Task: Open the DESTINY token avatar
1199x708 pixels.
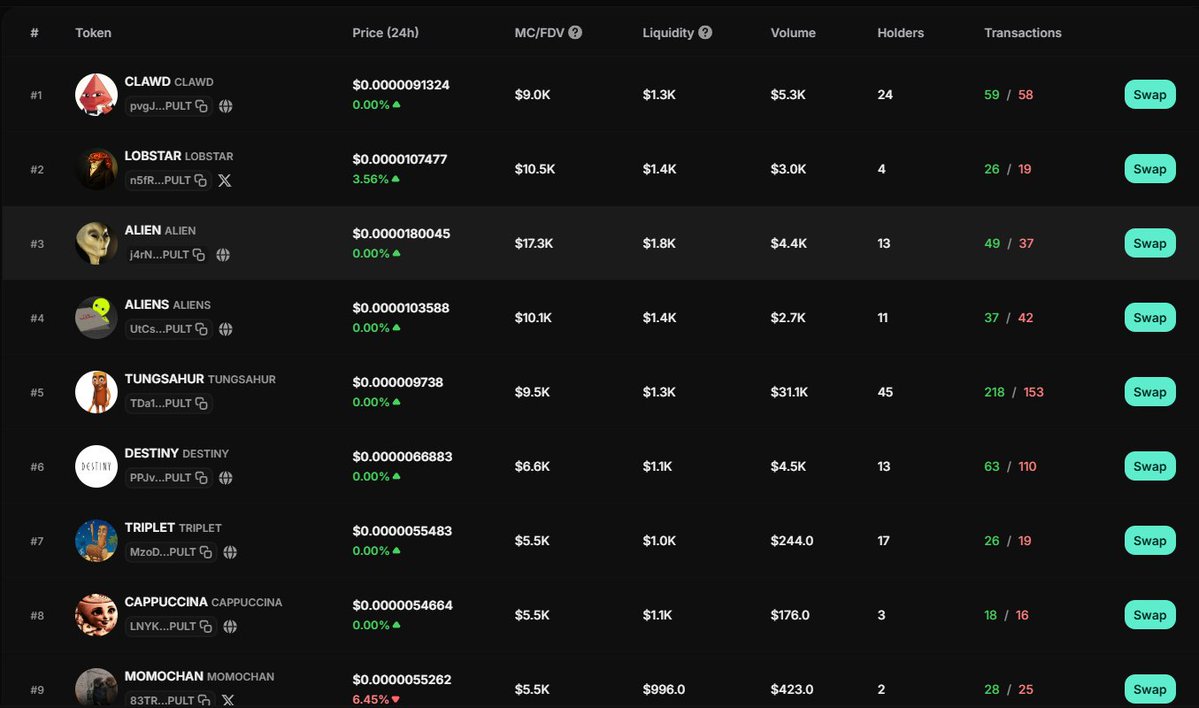Action: point(96,466)
